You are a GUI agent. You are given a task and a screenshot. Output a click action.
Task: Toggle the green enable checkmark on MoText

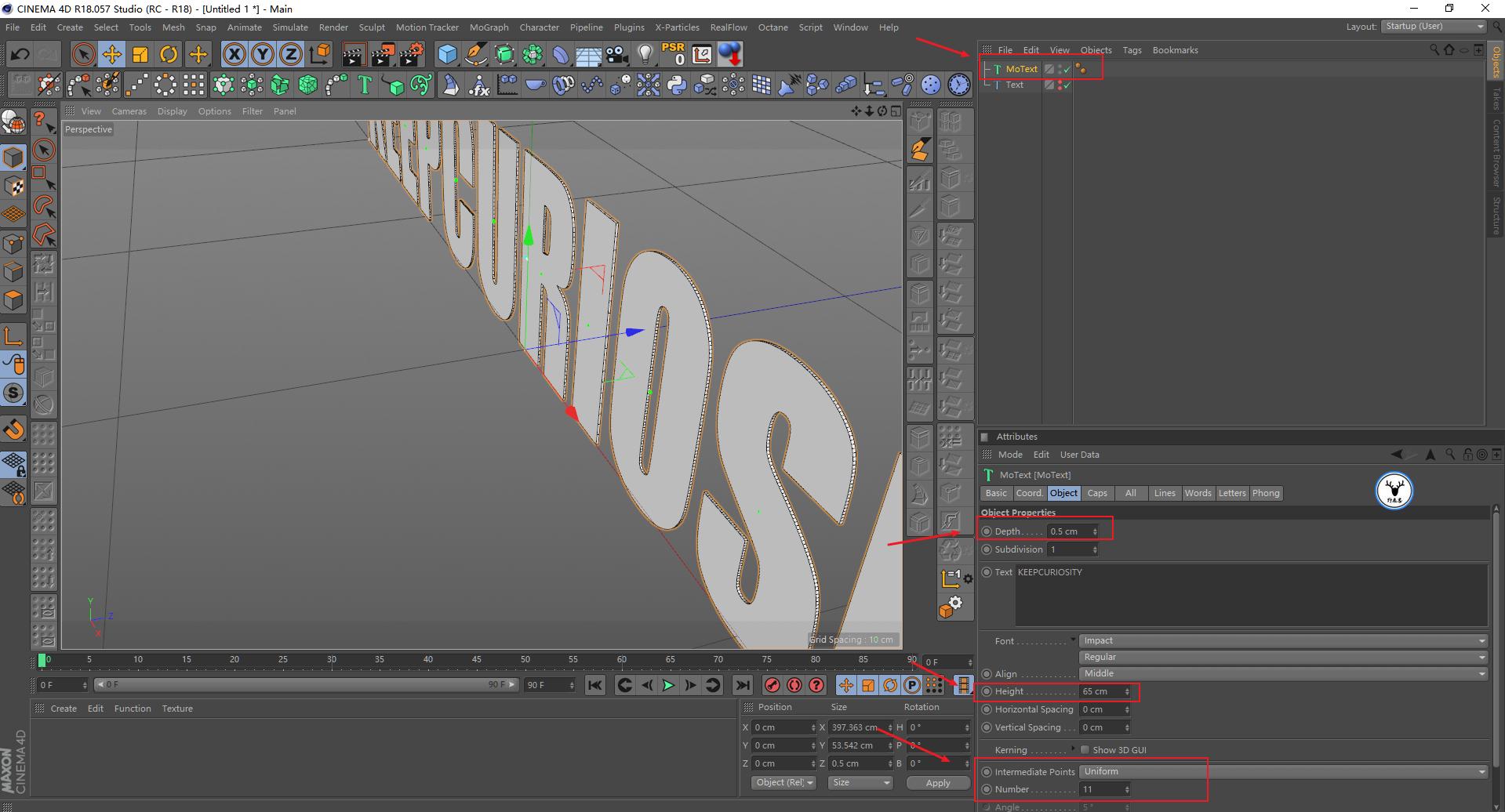1067,69
